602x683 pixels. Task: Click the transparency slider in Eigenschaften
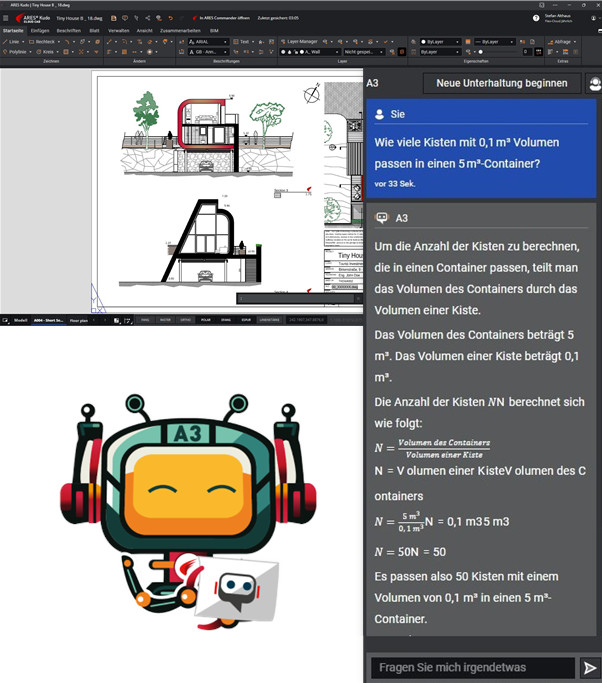500,52
